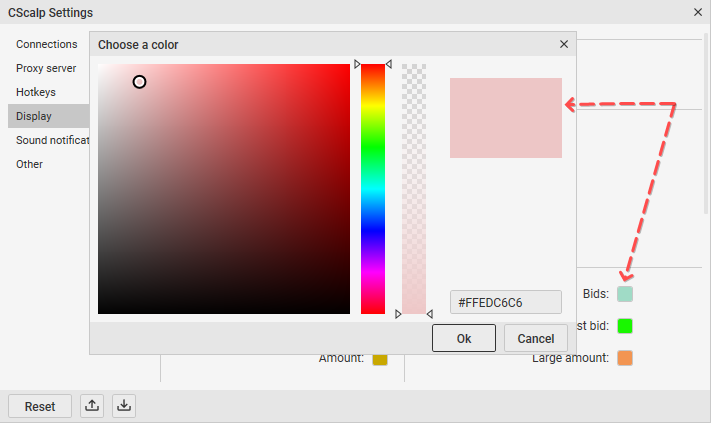Click the hex color input field
The image size is (711, 423).
click(506, 302)
